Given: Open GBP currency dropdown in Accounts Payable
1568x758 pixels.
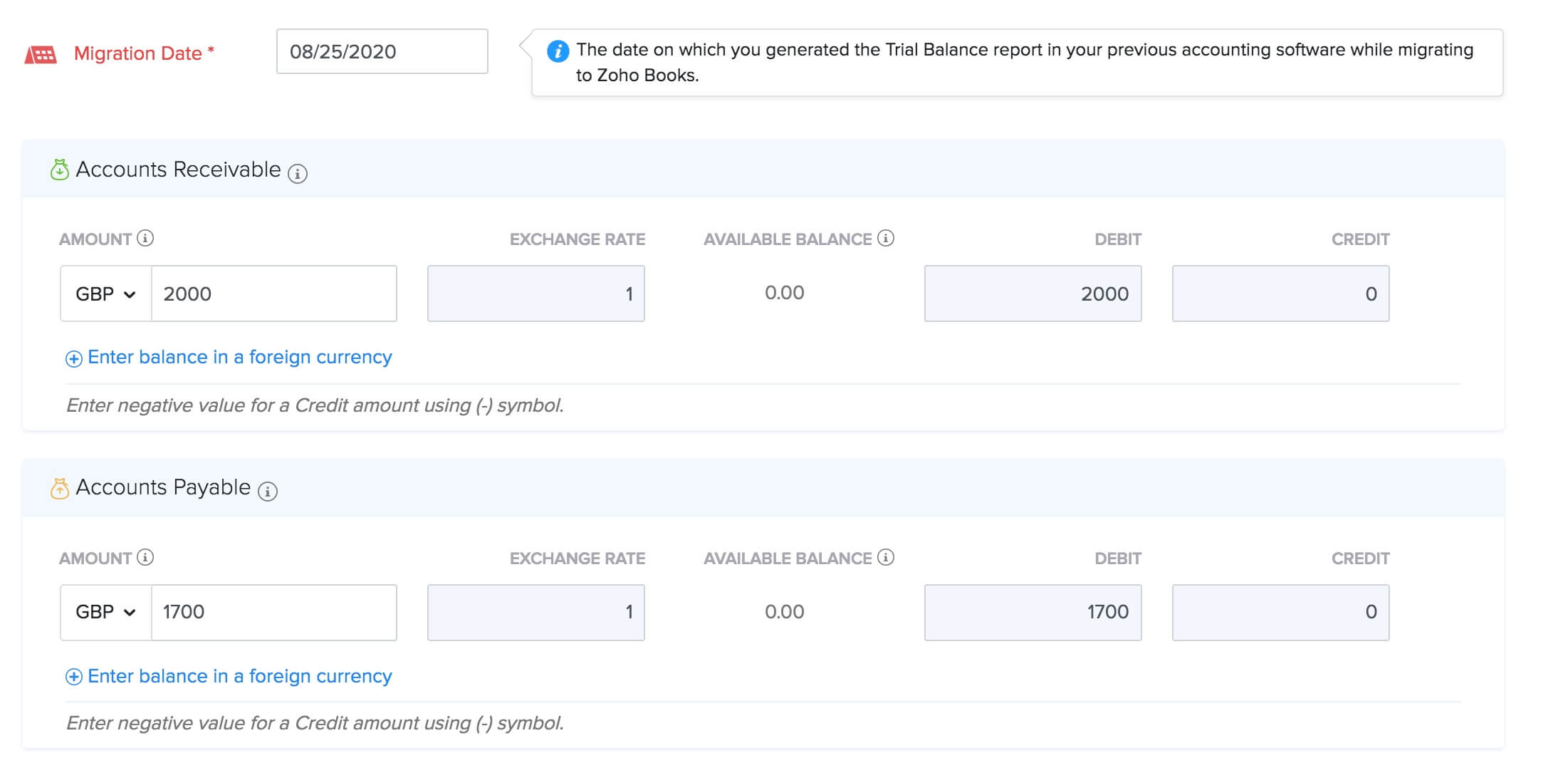Looking at the screenshot, I should 105,613.
